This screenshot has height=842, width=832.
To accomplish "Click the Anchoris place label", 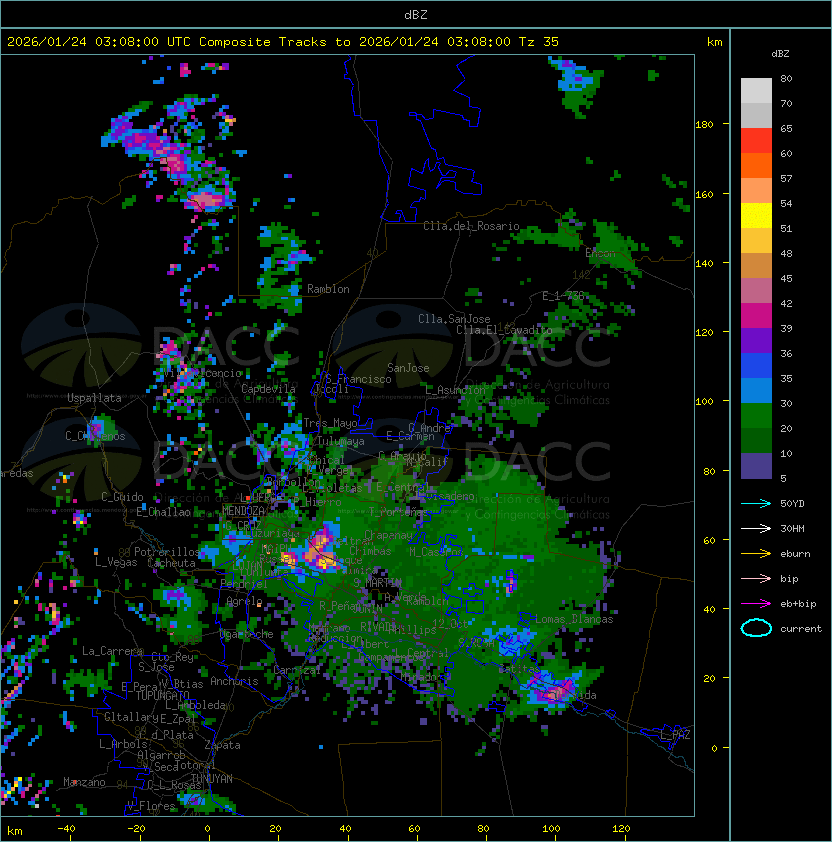I will tap(234, 681).
